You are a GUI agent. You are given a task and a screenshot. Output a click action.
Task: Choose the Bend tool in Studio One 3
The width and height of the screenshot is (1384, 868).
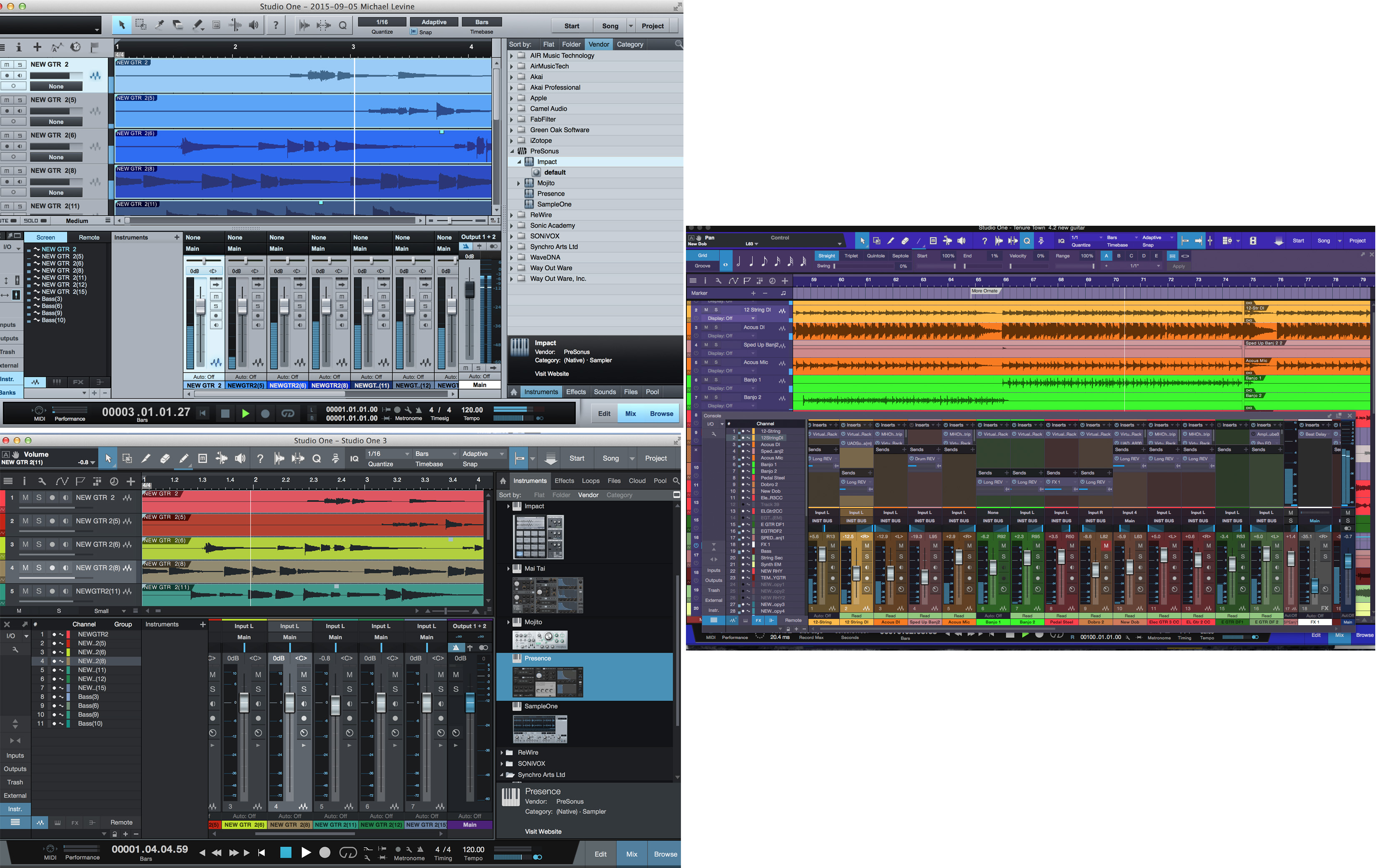point(221,459)
